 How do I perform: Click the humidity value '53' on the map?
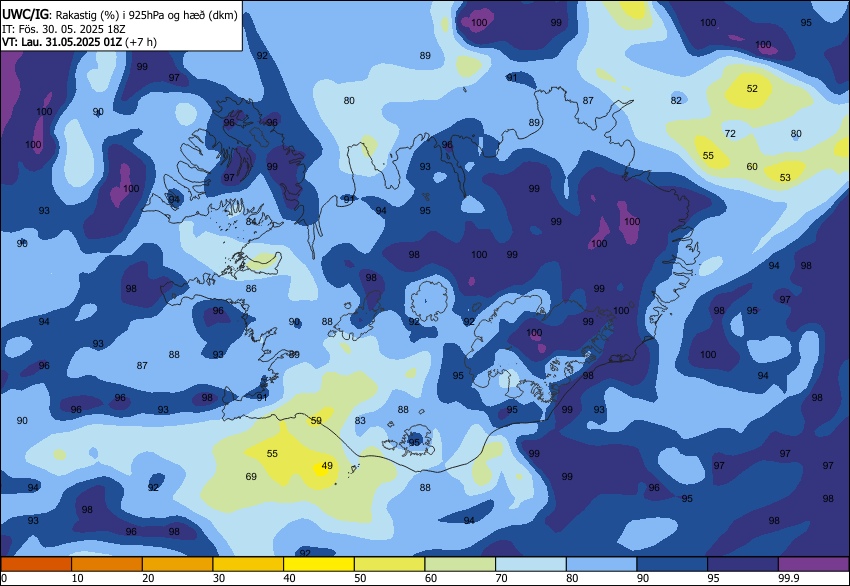785,177
